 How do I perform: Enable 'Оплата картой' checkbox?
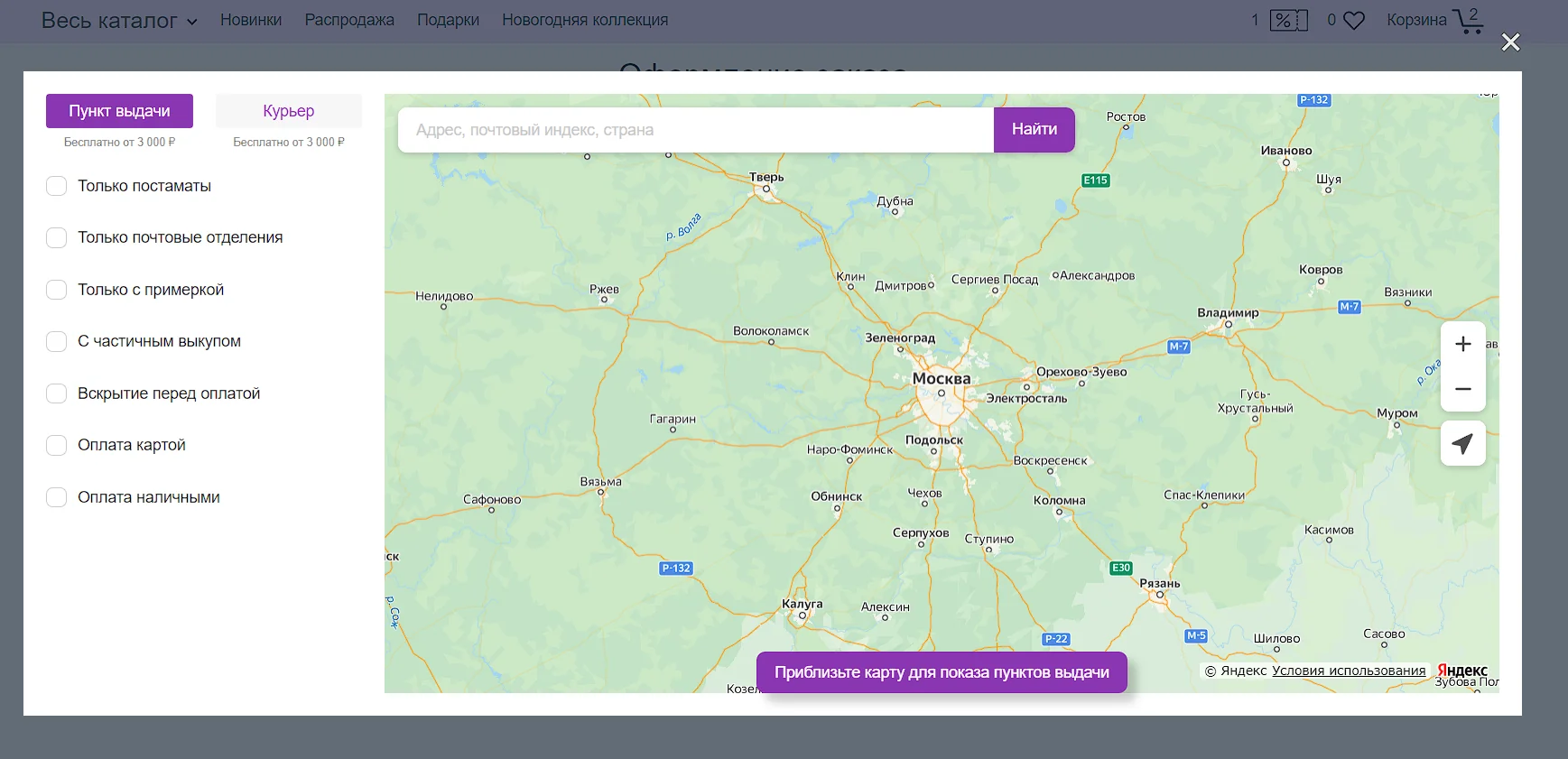click(x=57, y=445)
